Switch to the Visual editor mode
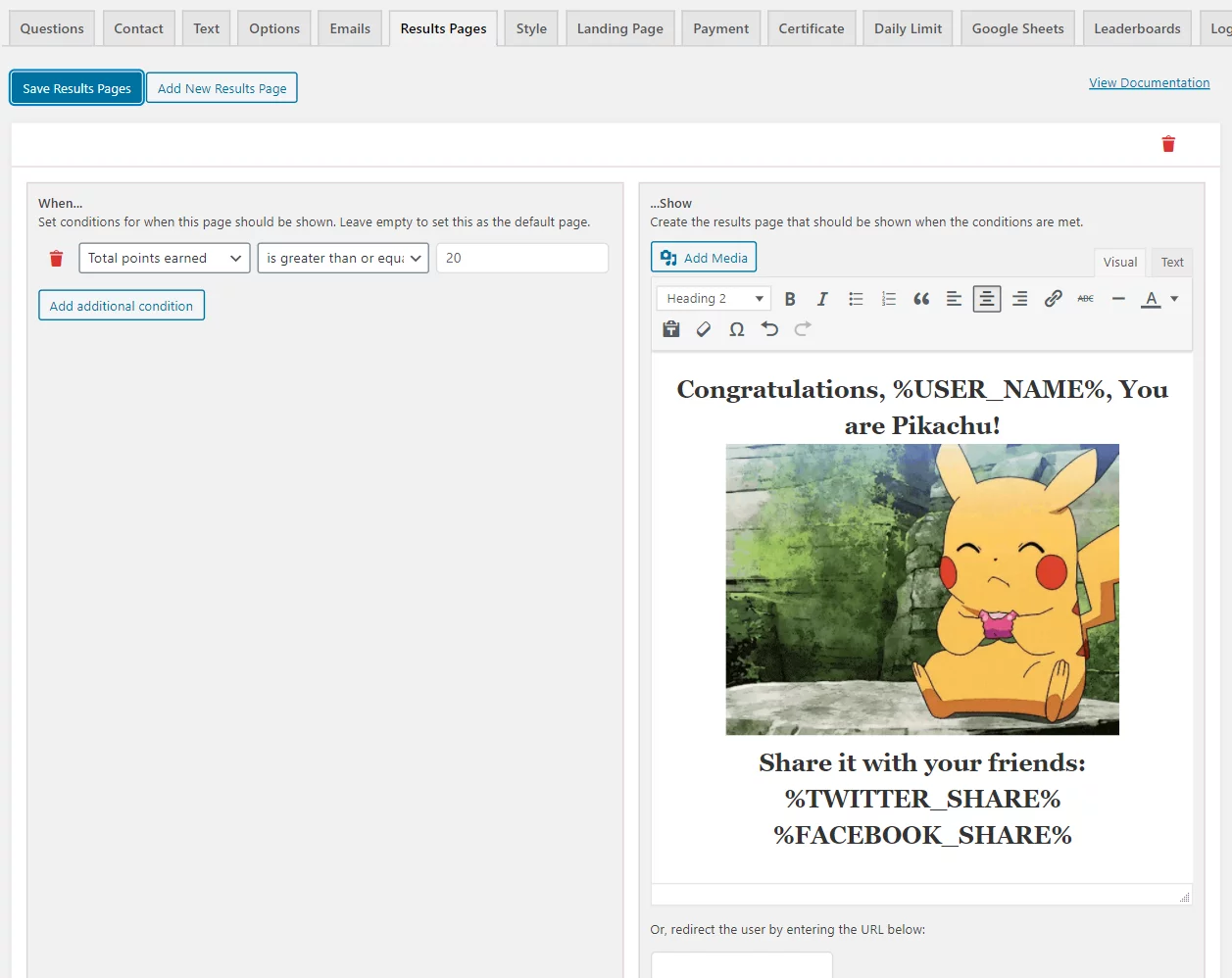Image resolution: width=1232 pixels, height=978 pixels. tap(1119, 262)
